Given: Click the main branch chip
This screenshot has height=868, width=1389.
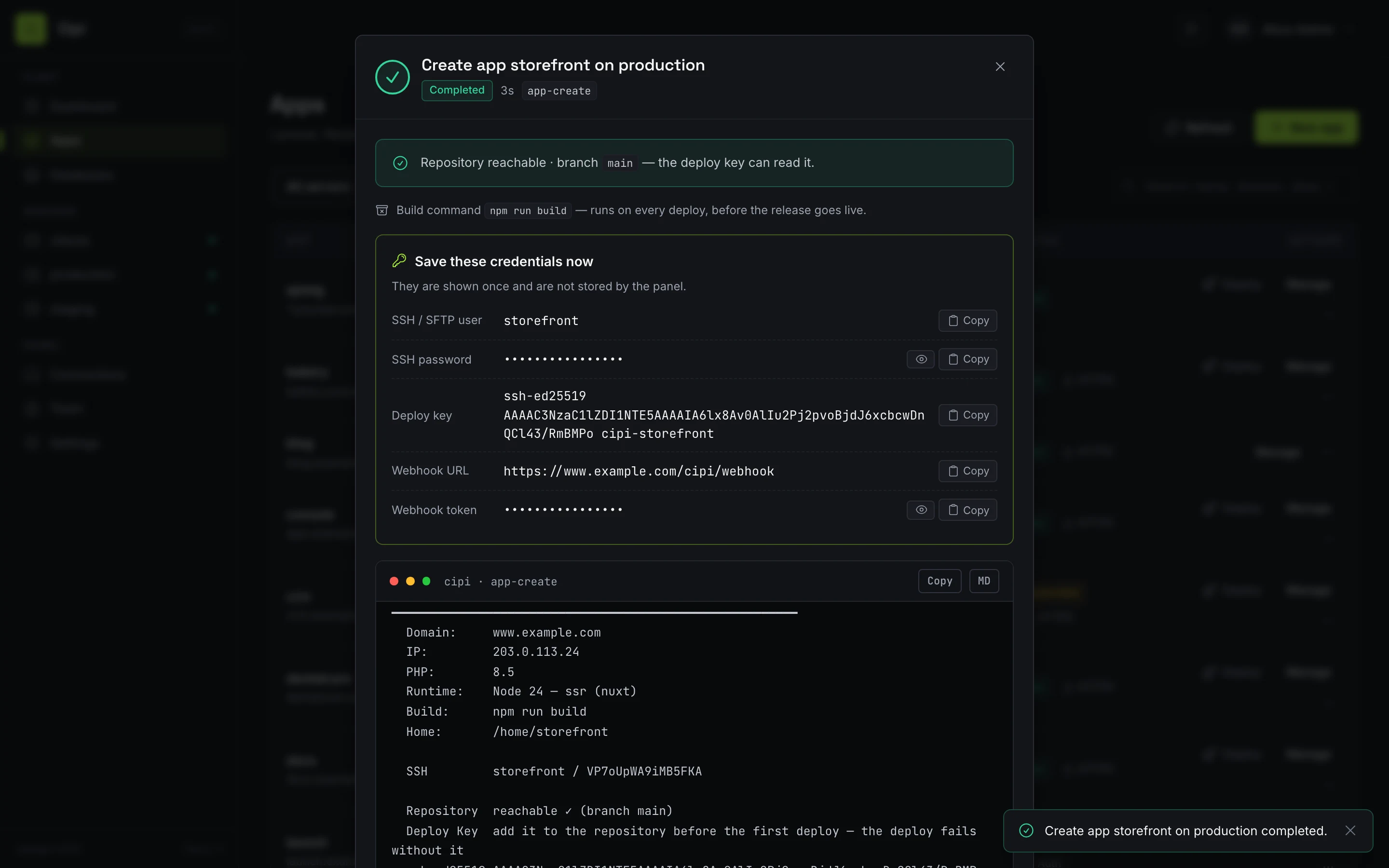Looking at the screenshot, I should [x=620, y=163].
